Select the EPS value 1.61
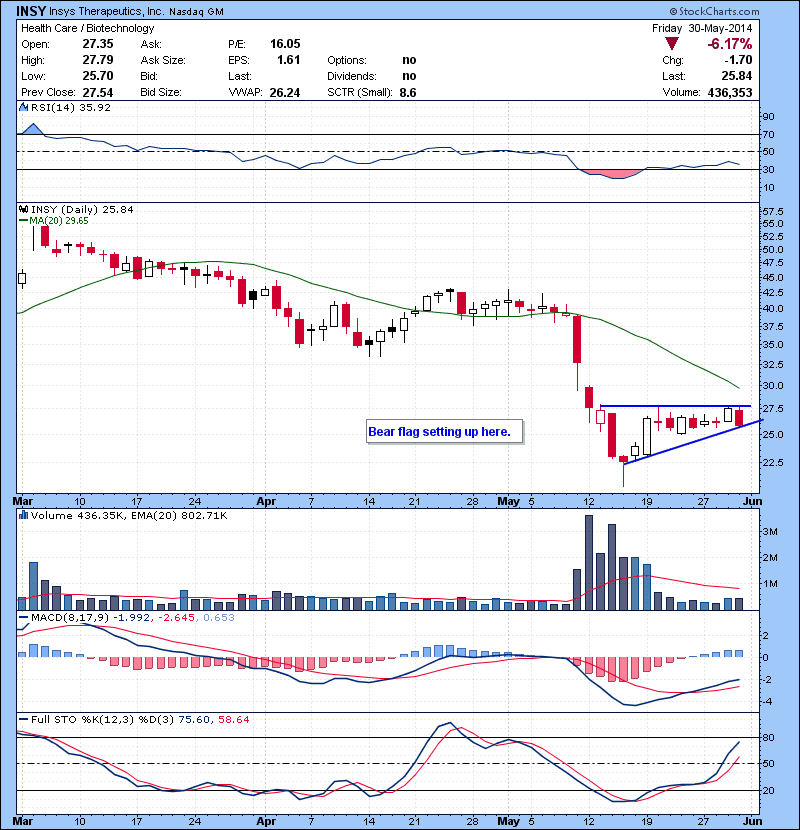The image size is (800, 830). pos(289,60)
